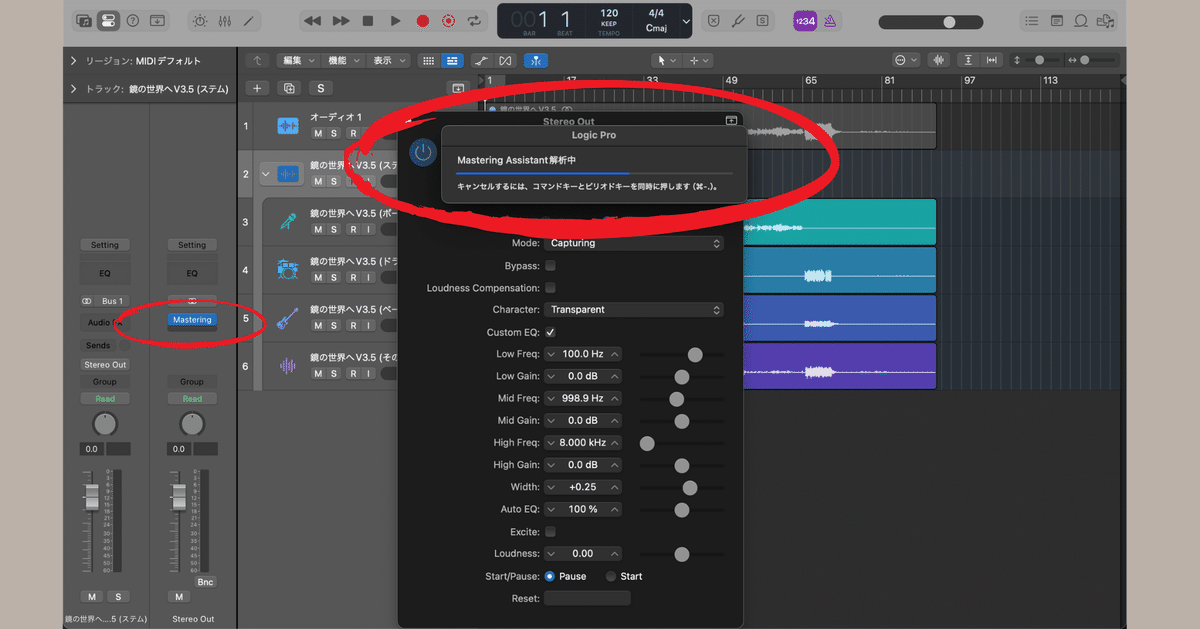Adjust the Width slider
Image resolution: width=1200 pixels, height=629 pixels.
[682, 487]
